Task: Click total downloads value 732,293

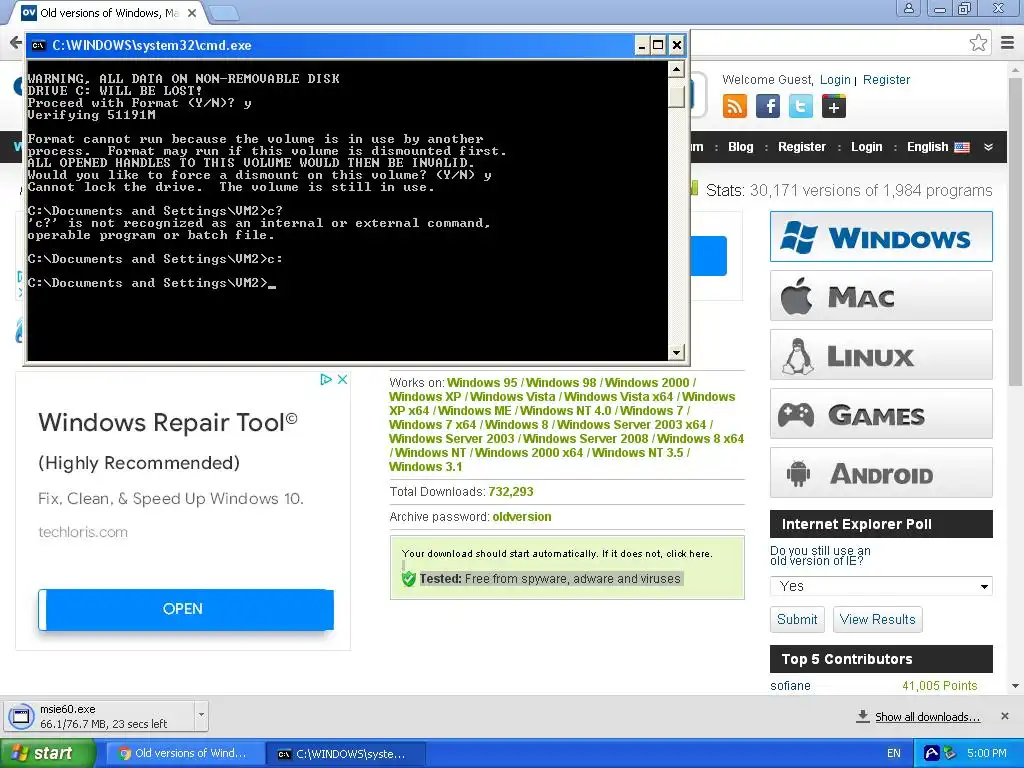Action: point(511,492)
